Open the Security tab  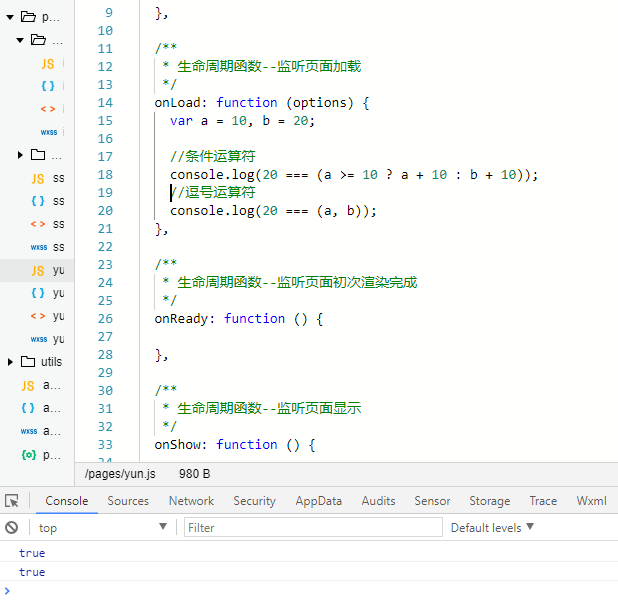pyautogui.click(x=254, y=501)
